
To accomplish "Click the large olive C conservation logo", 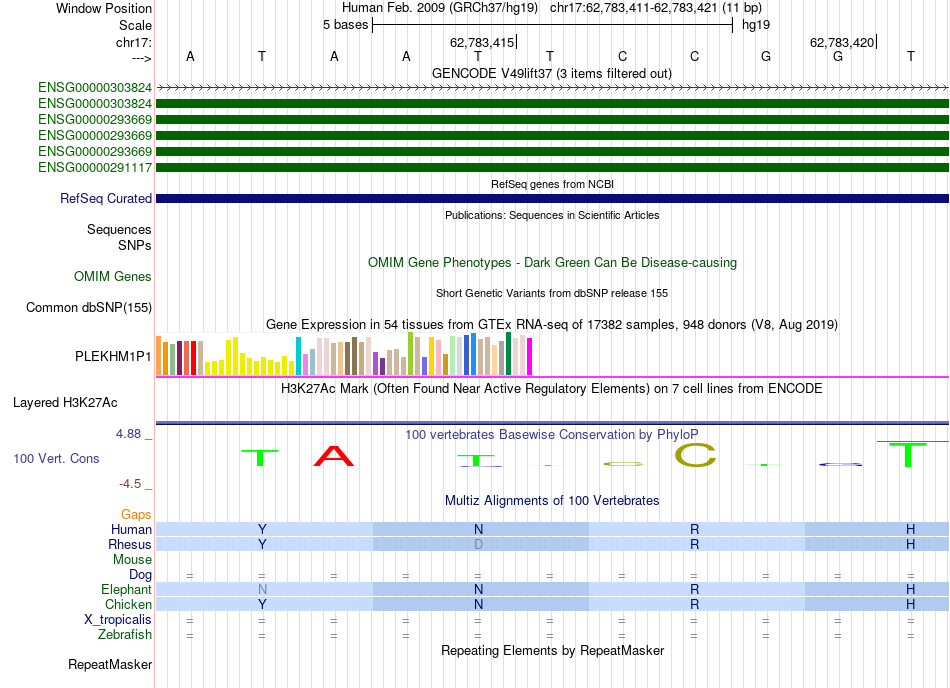I will (696, 455).
